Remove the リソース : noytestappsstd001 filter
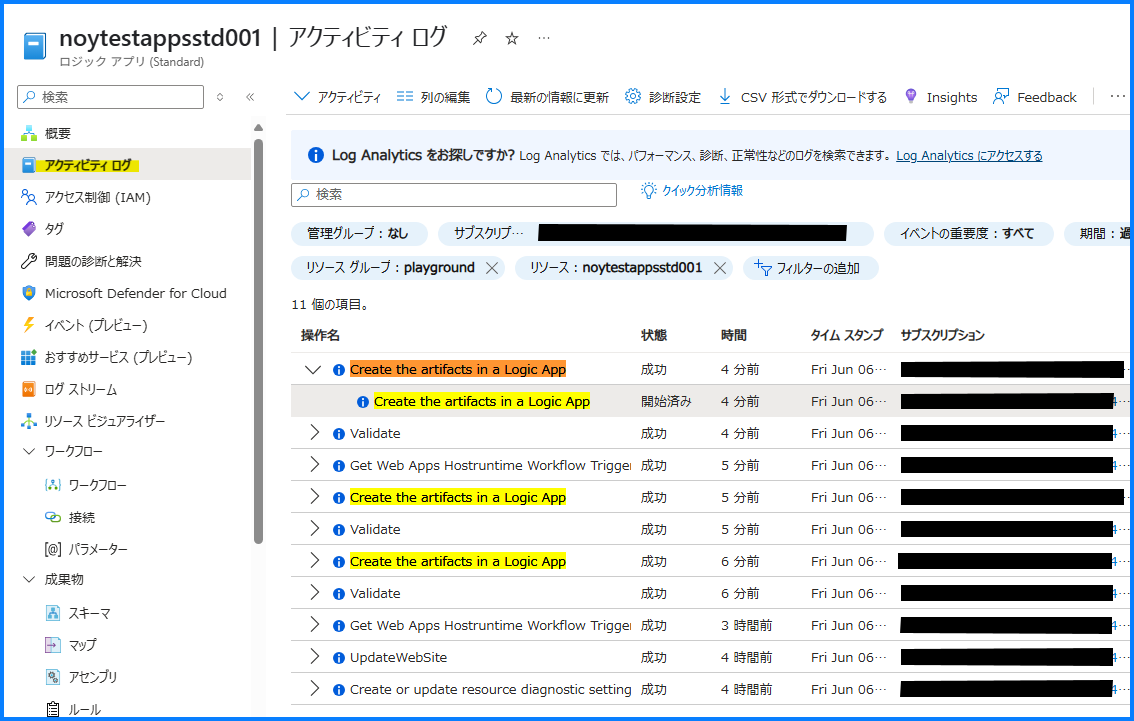This screenshot has height=721, width=1134. [720, 268]
